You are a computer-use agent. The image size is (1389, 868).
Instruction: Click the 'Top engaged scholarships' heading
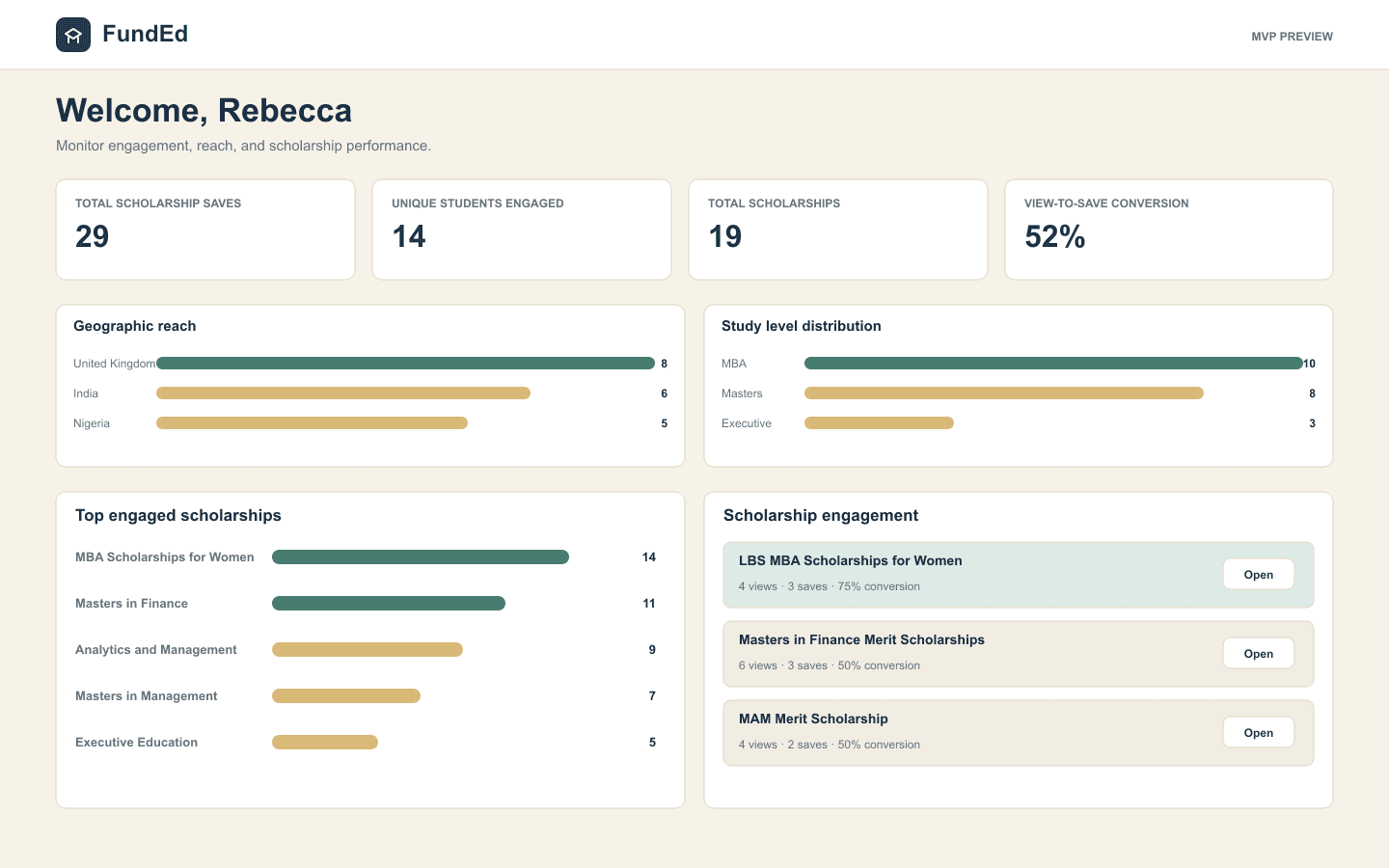point(178,515)
